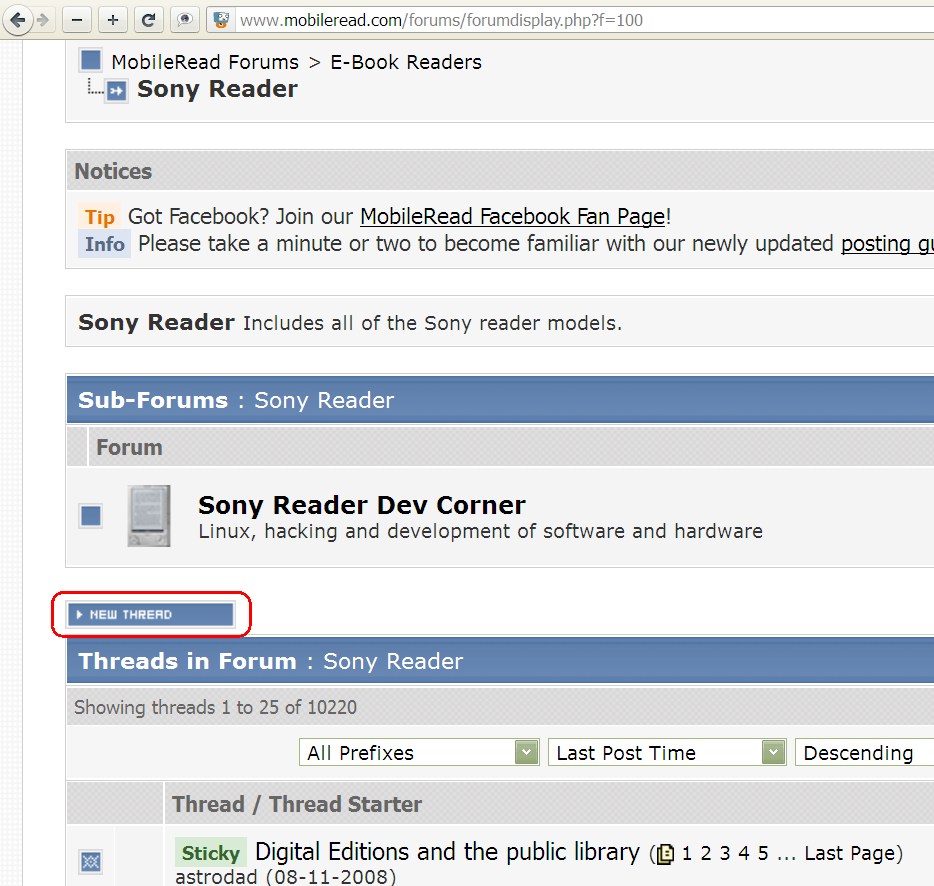The width and height of the screenshot is (934, 886).
Task: Open the MobileRead Facebook Fan Page link
Action: click(x=513, y=216)
